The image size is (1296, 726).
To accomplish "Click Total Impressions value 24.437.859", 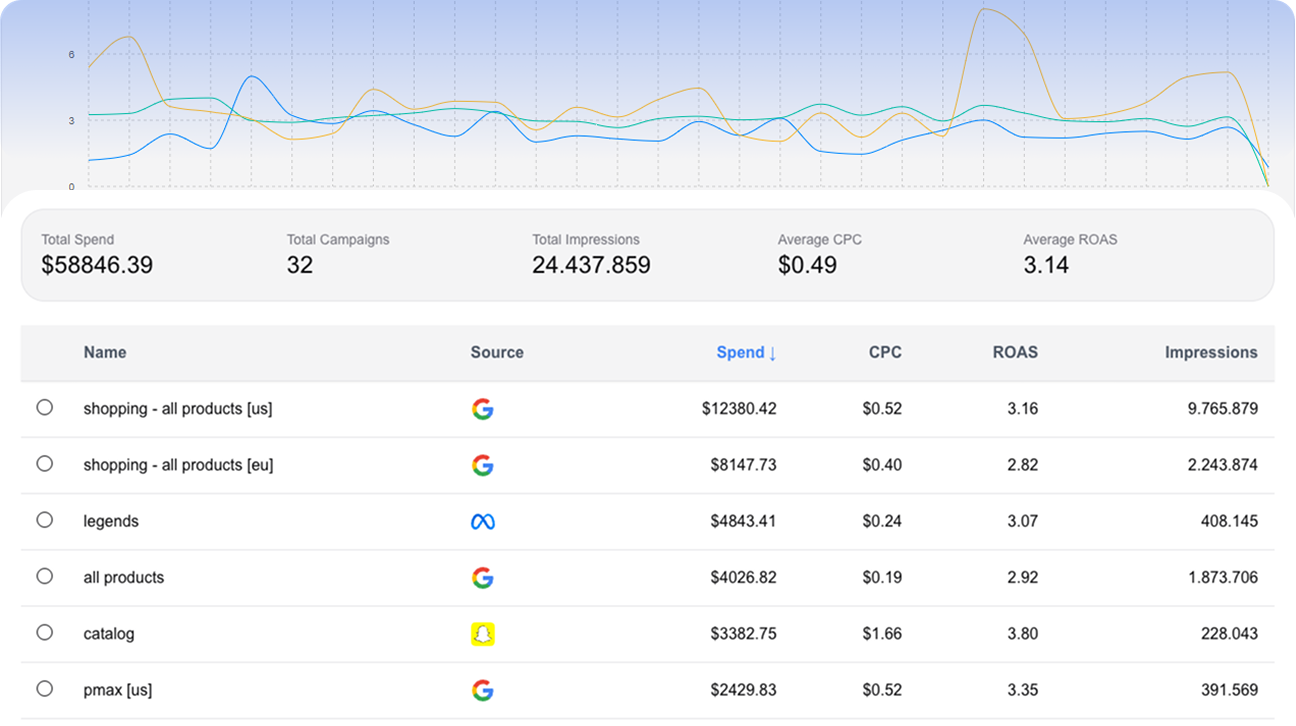I will 591,265.
